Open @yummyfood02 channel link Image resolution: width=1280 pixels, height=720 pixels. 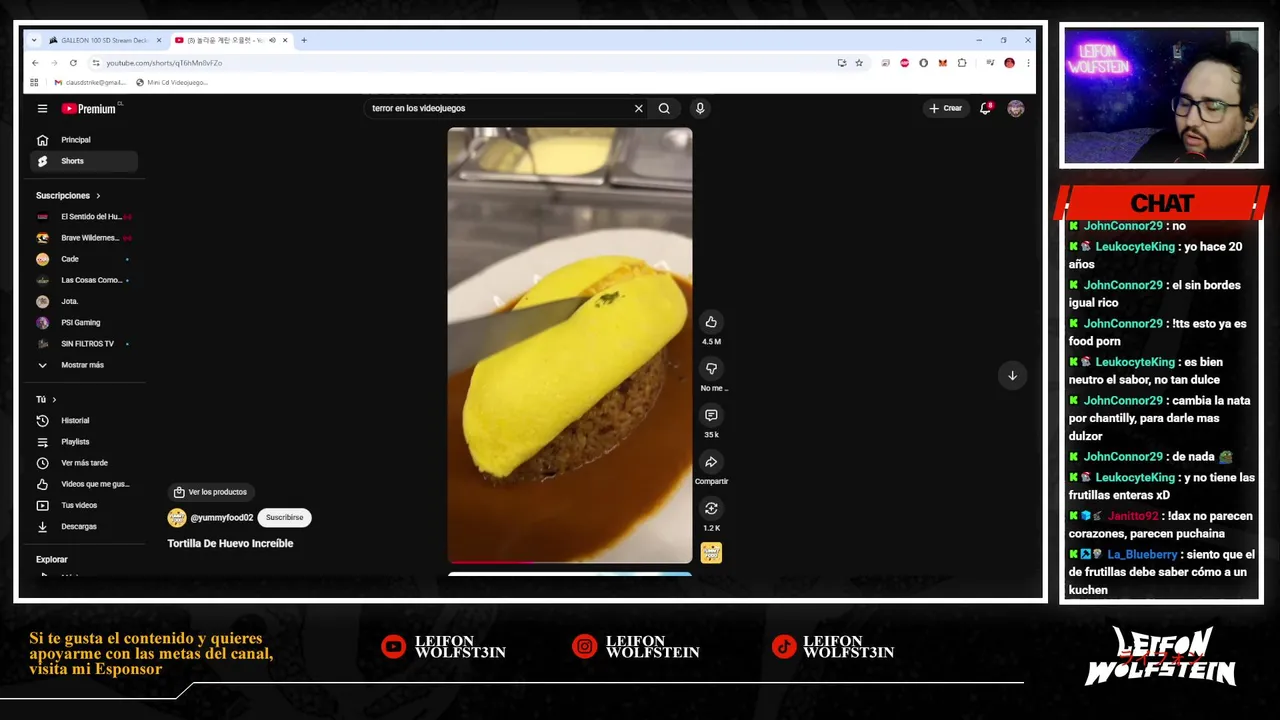(221, 518)
